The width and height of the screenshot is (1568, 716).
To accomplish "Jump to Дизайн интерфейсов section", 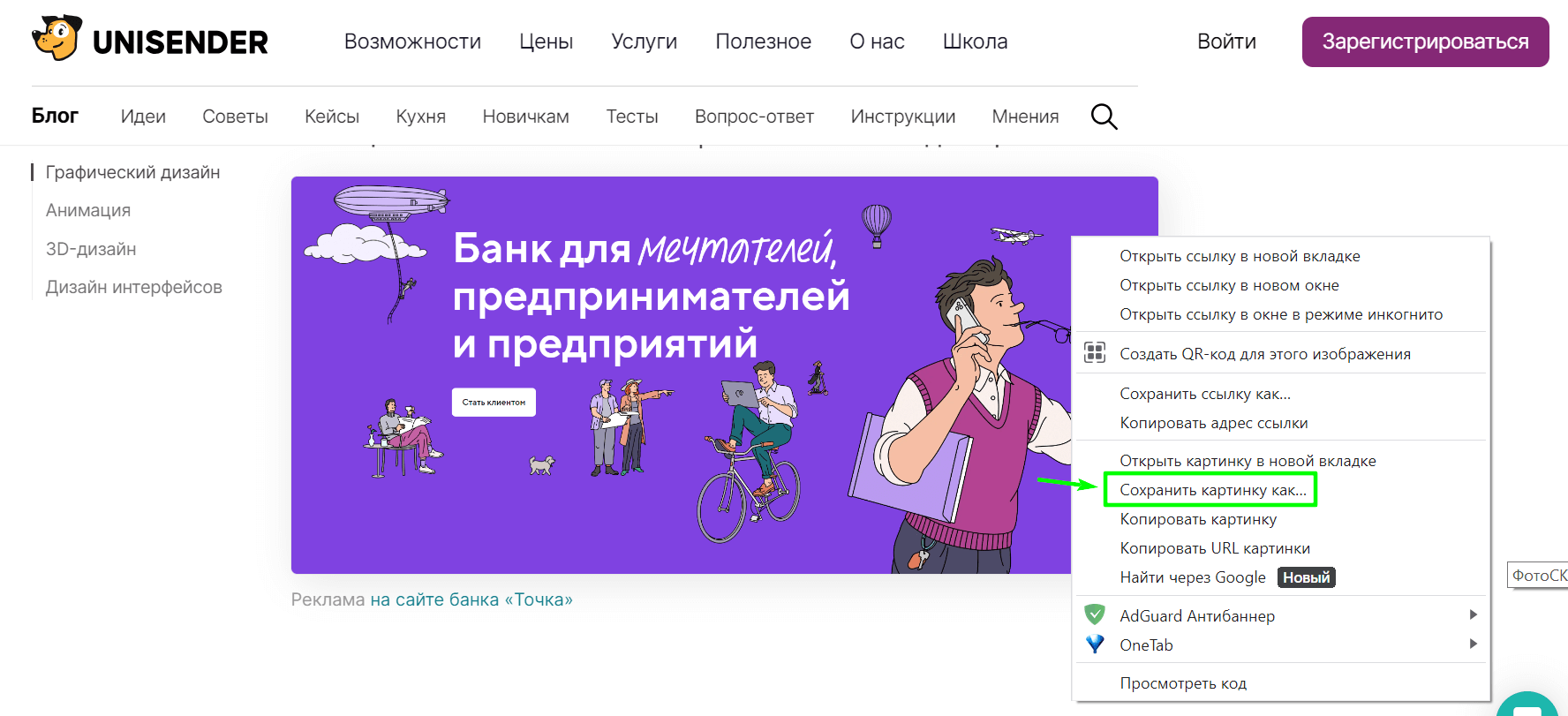I will pos(134,287).
